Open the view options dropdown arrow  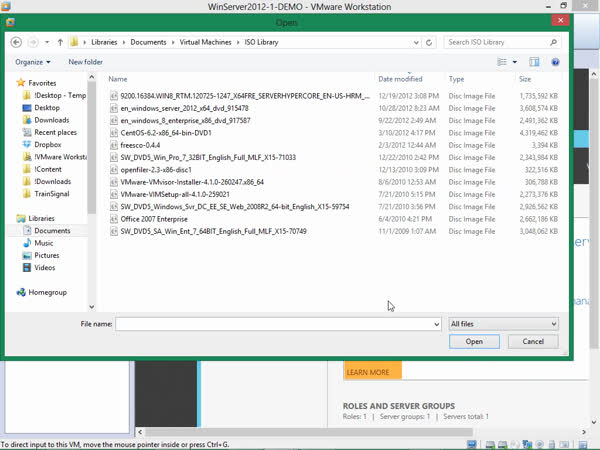(x=515, y=62)
